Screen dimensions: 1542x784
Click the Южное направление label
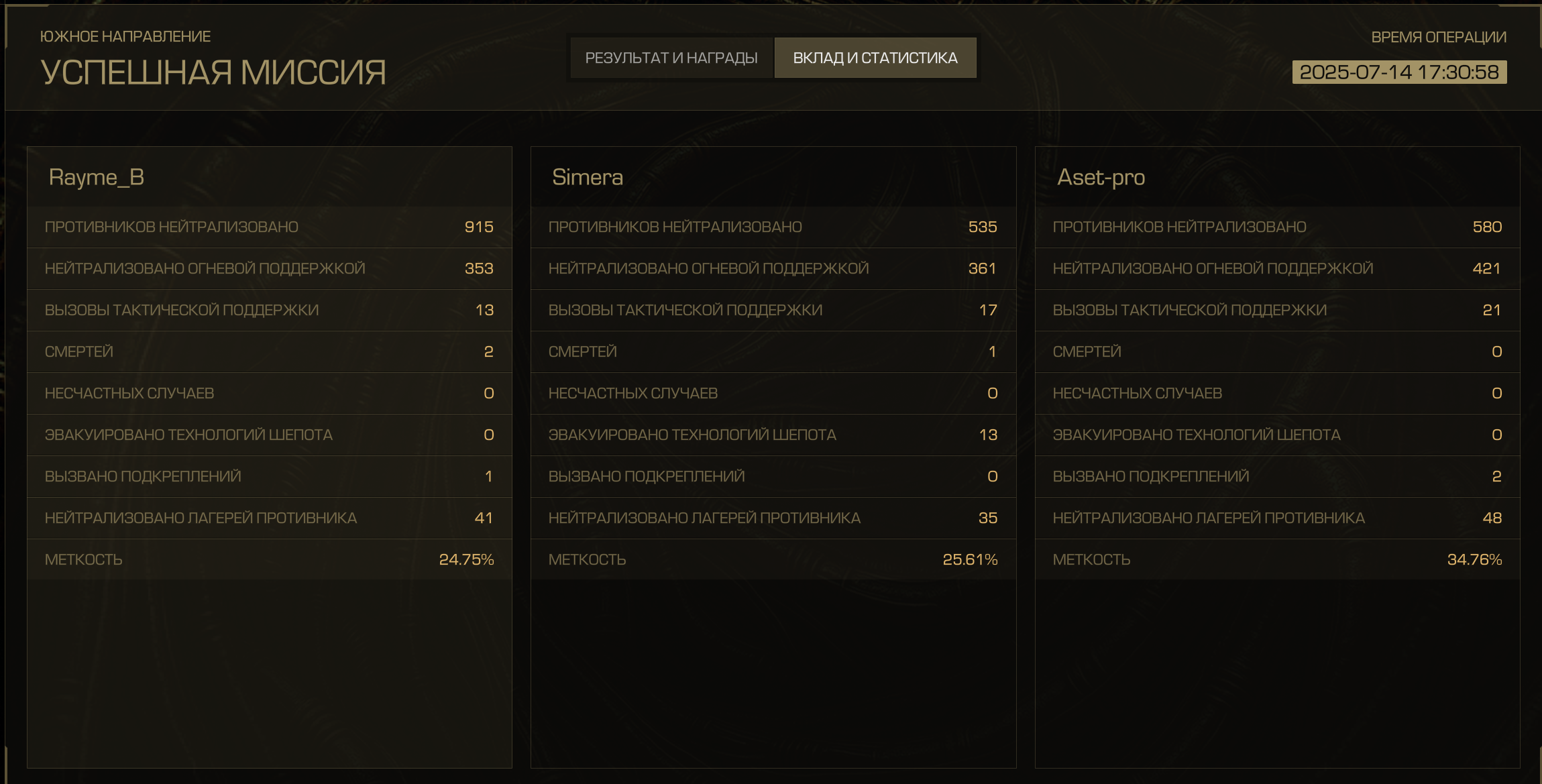pyautogui.click(x=125, y=36)
